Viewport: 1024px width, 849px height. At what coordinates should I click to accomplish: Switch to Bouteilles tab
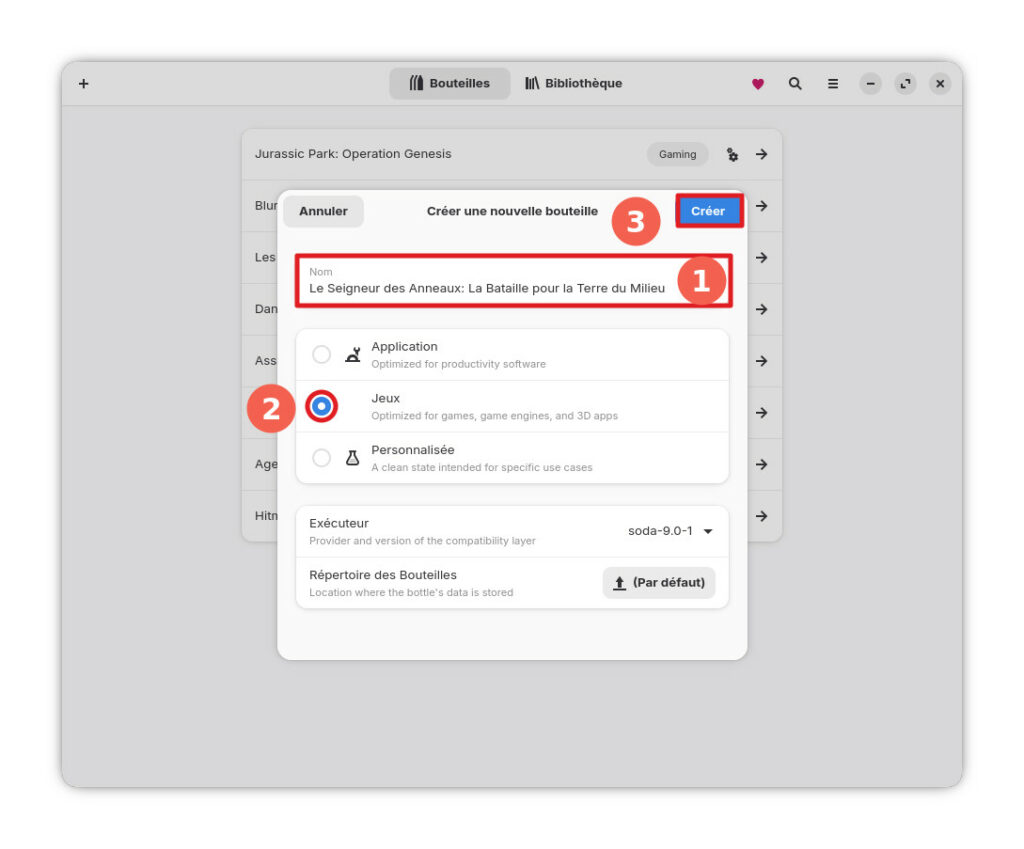(450, 84)
